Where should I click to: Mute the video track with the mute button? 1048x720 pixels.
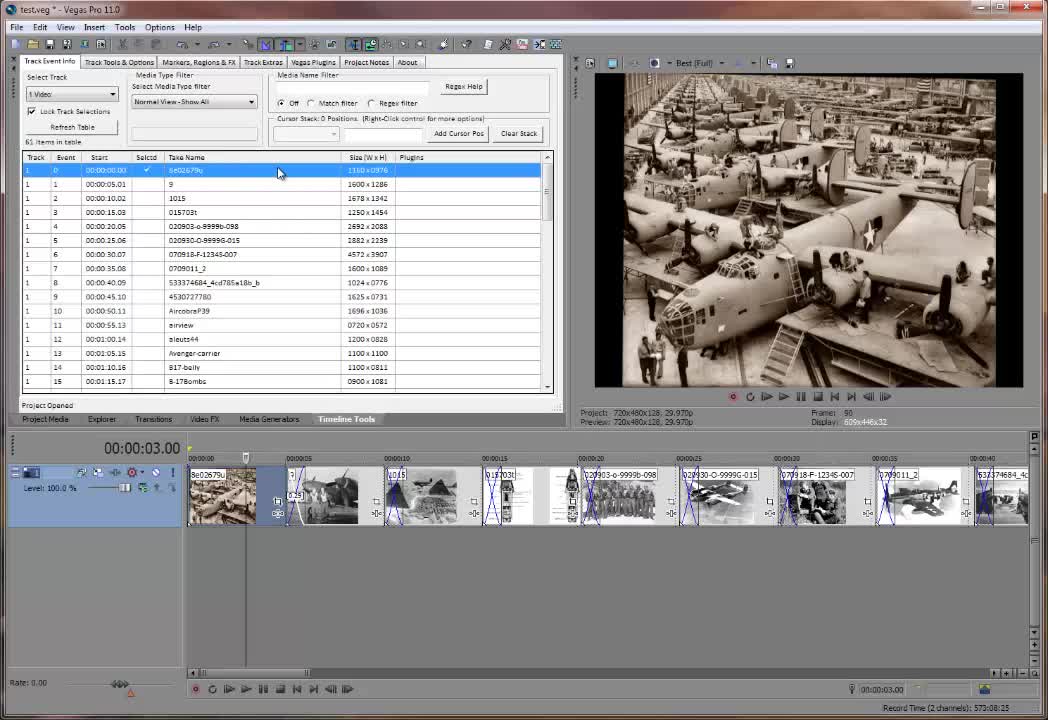coord(156,473)
